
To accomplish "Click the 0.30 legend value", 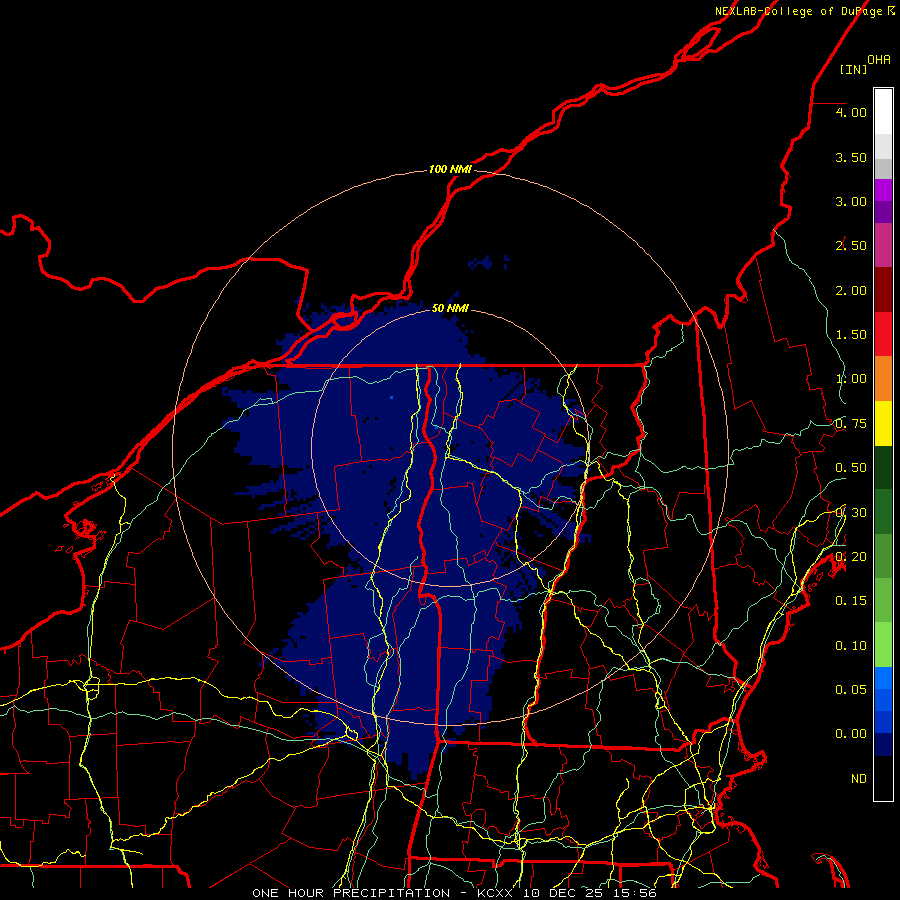I will [851, 513].
